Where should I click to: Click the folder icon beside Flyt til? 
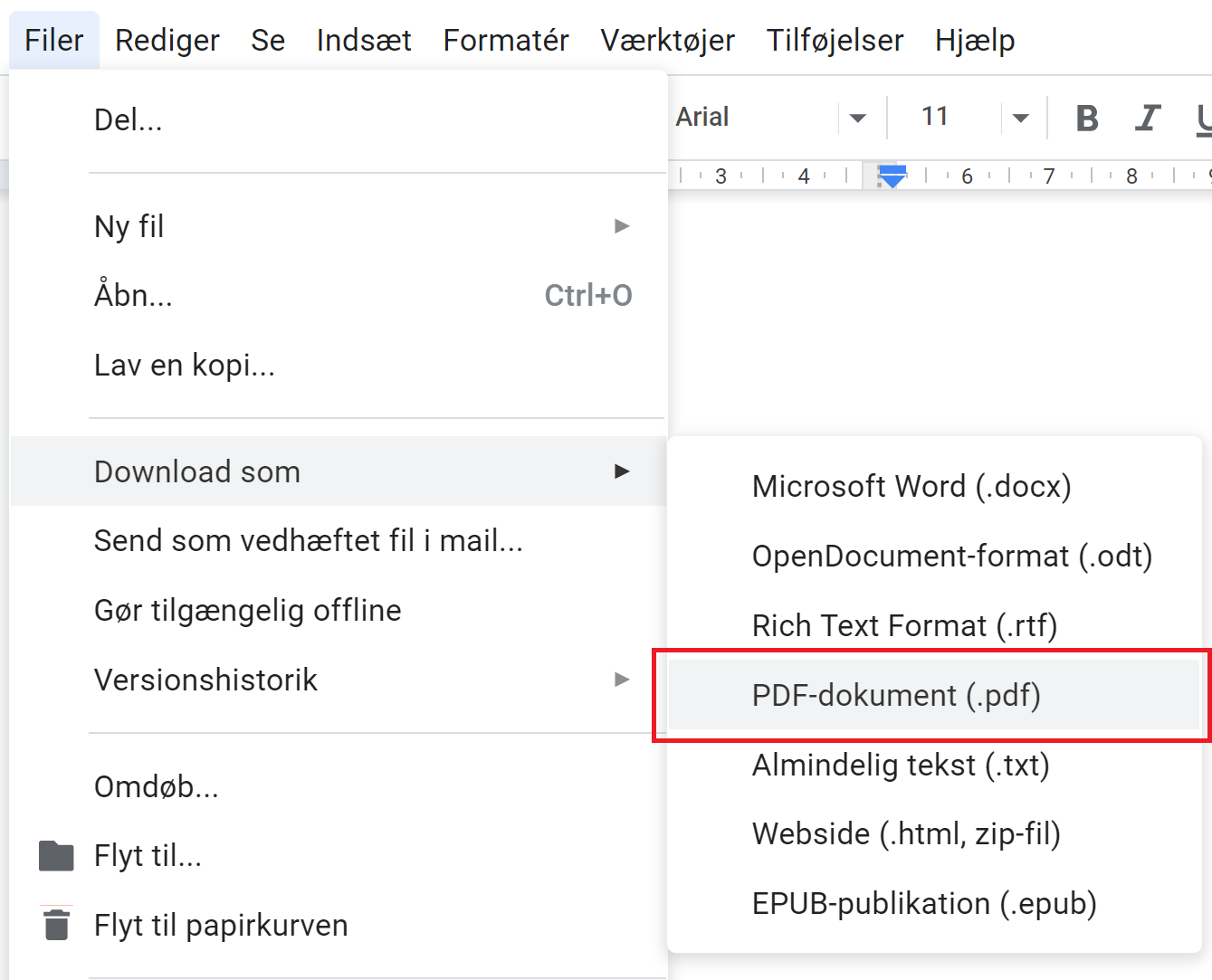(x=56, y=855)
